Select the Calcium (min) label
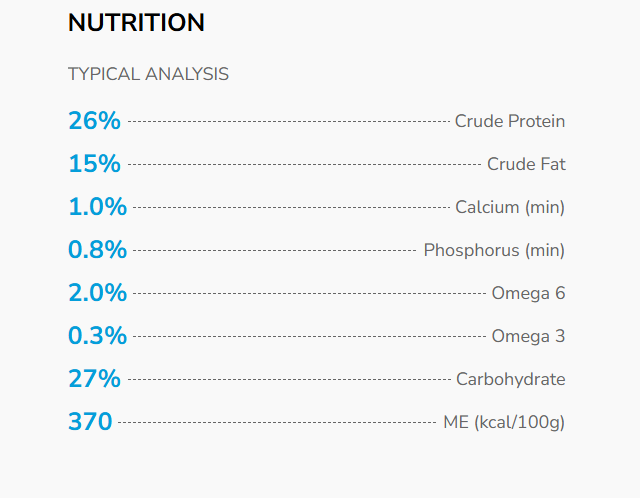 point(509,207)
